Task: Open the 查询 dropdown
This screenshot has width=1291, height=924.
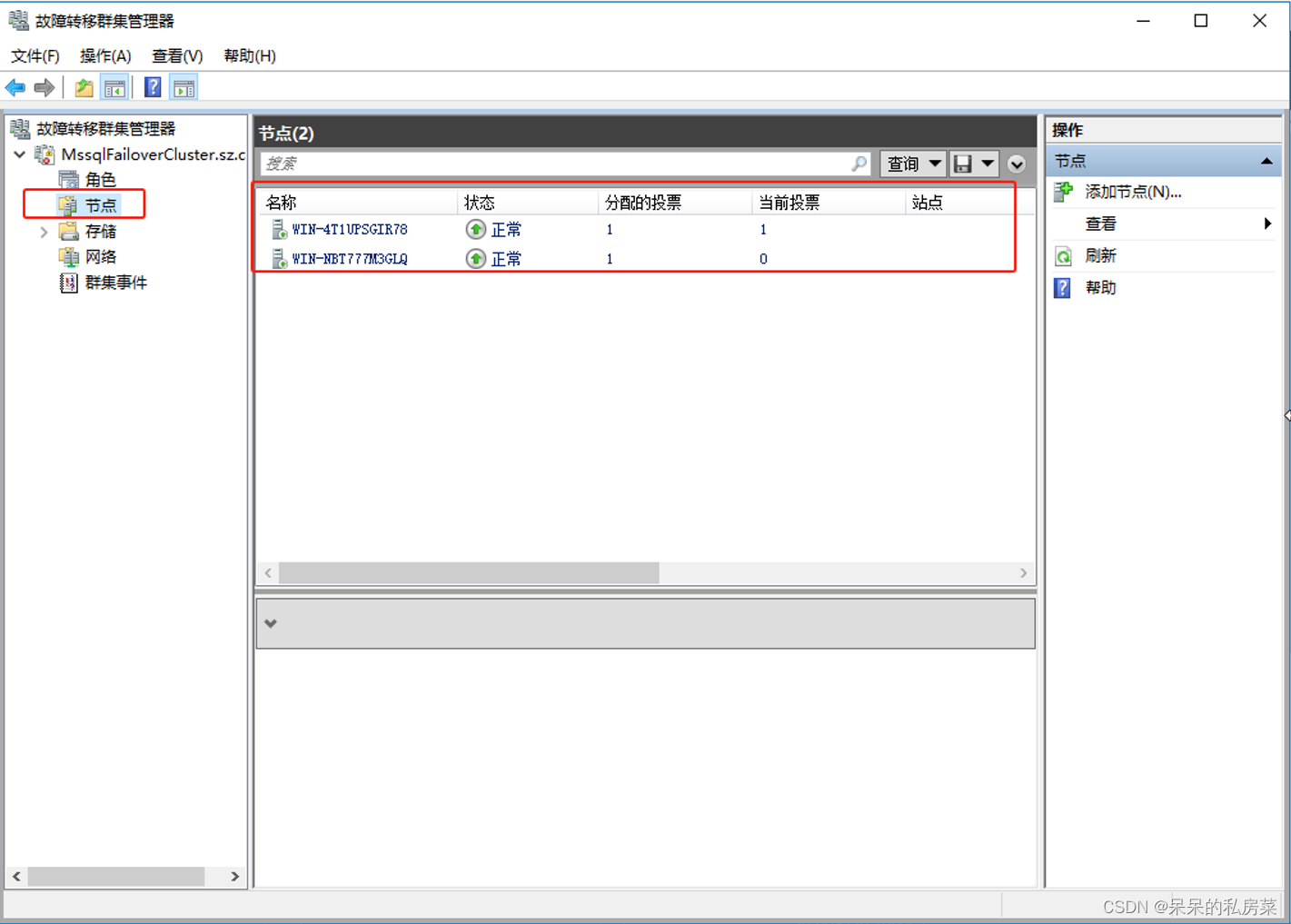Action: 913,164
